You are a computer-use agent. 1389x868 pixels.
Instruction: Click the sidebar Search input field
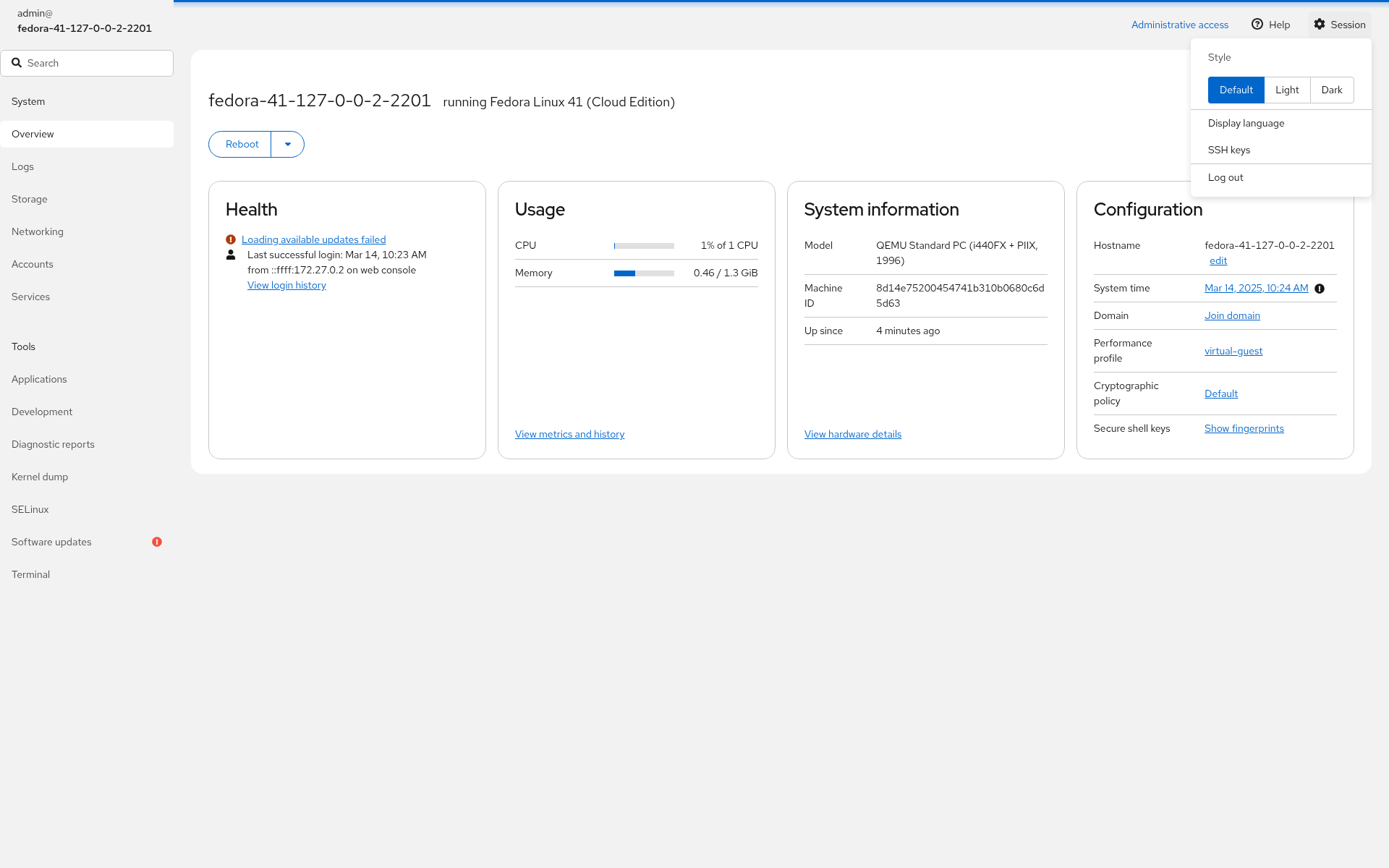(x=87, y=63)
